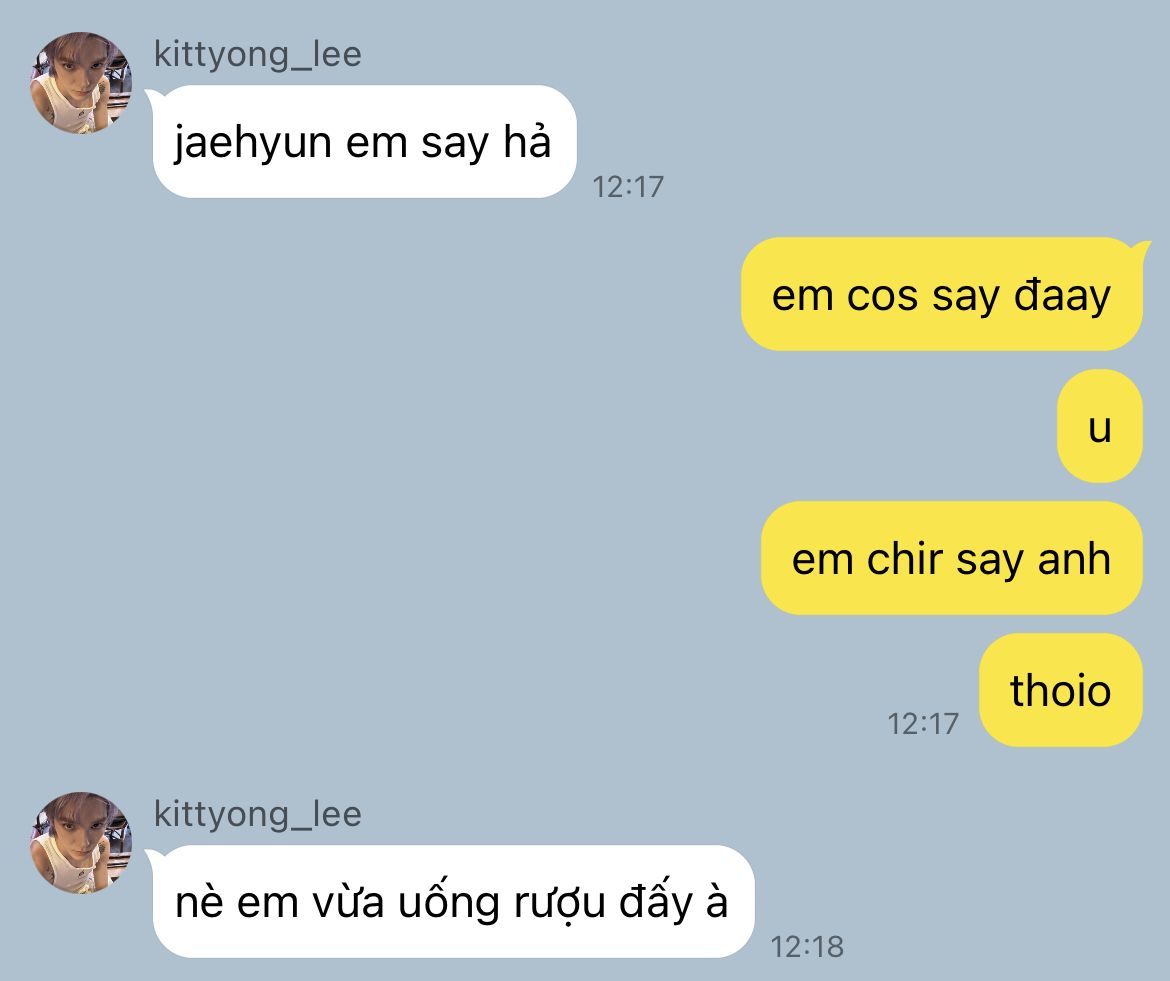Click the 12:17 timestamp beside the first message
Image resolution: width=1170 pixels, height=981 pixels.
click(628, 187)
